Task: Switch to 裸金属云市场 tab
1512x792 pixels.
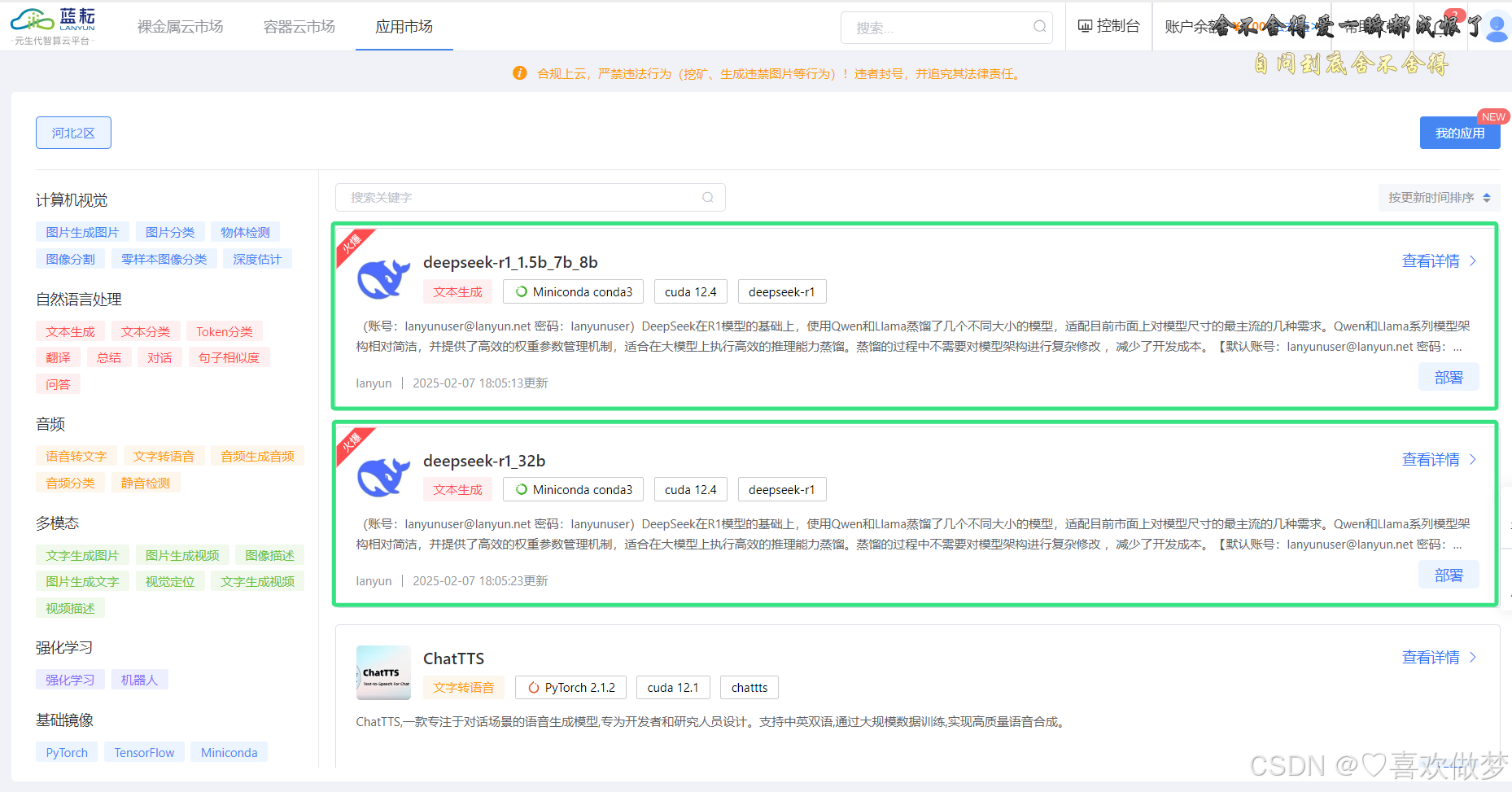Action: click(x=180, y=27)
